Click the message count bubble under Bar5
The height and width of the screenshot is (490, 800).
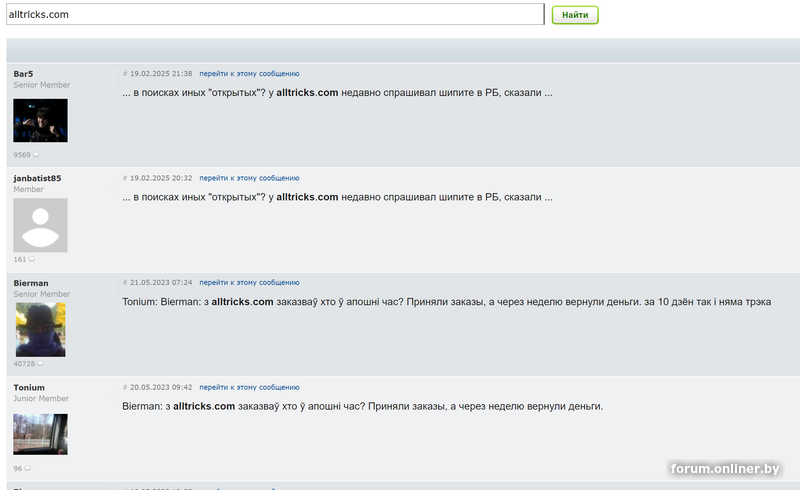36,155
